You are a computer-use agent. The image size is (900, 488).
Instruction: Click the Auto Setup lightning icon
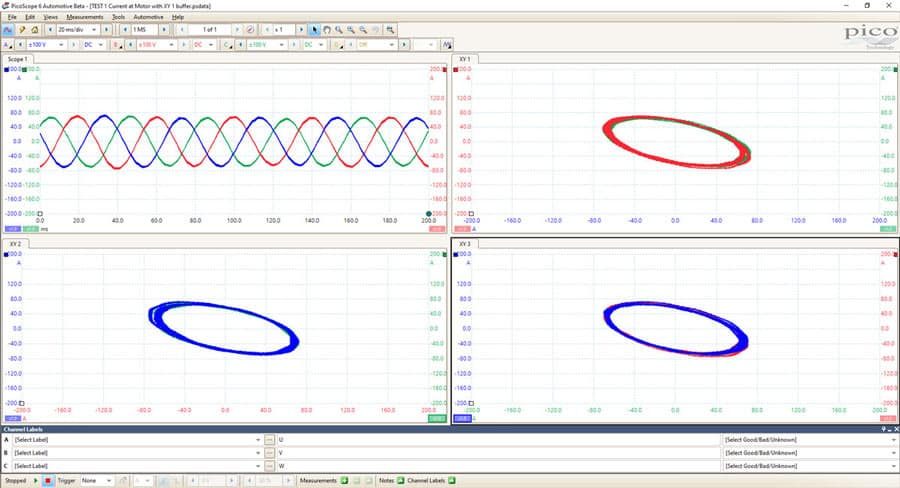click(x=22, y=29)
